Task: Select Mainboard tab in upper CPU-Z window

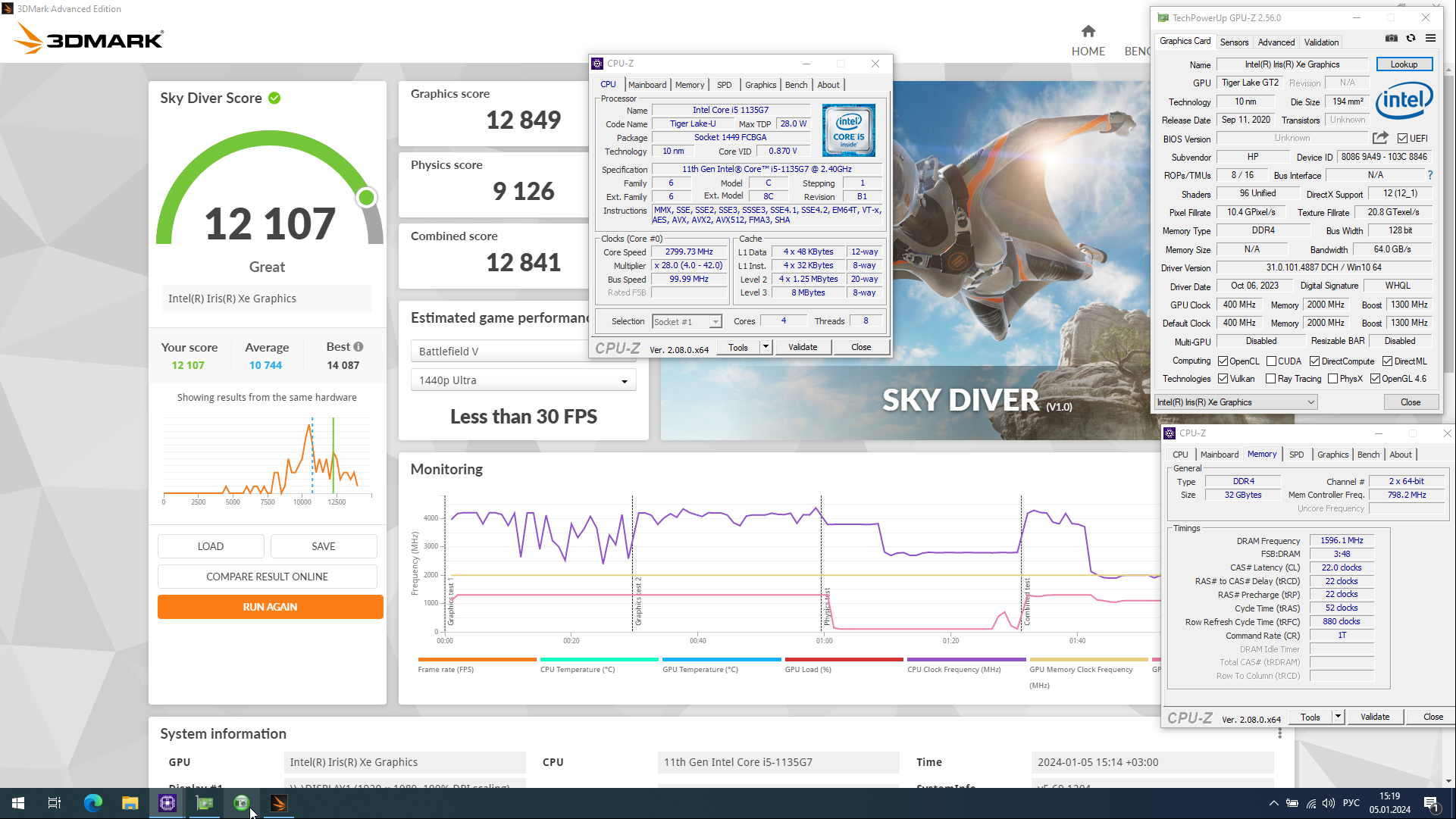Action: click(647, 85)
